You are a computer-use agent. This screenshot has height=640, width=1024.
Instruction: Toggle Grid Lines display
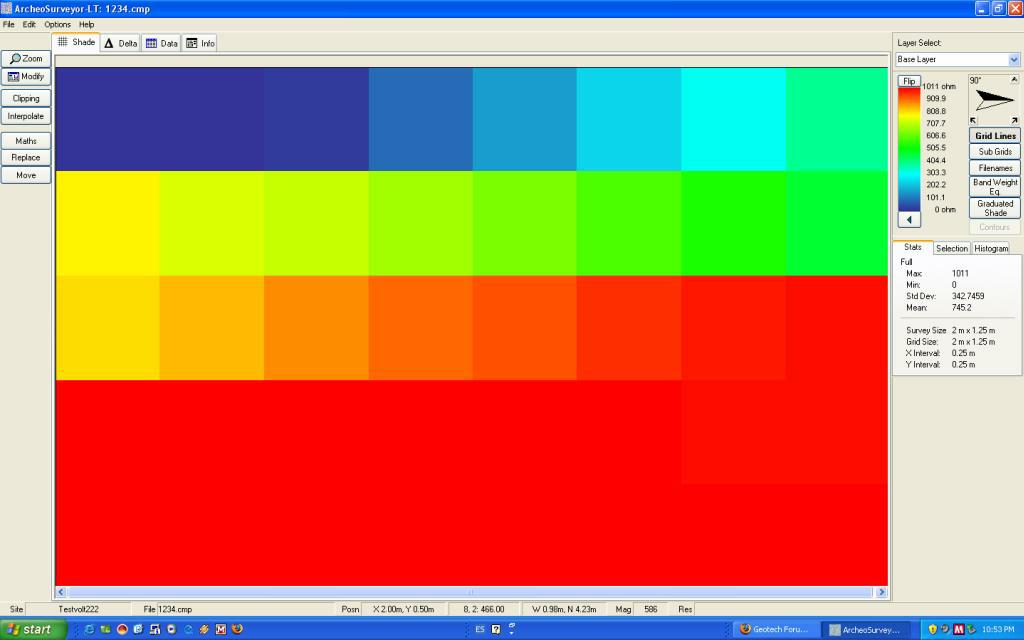995,136
